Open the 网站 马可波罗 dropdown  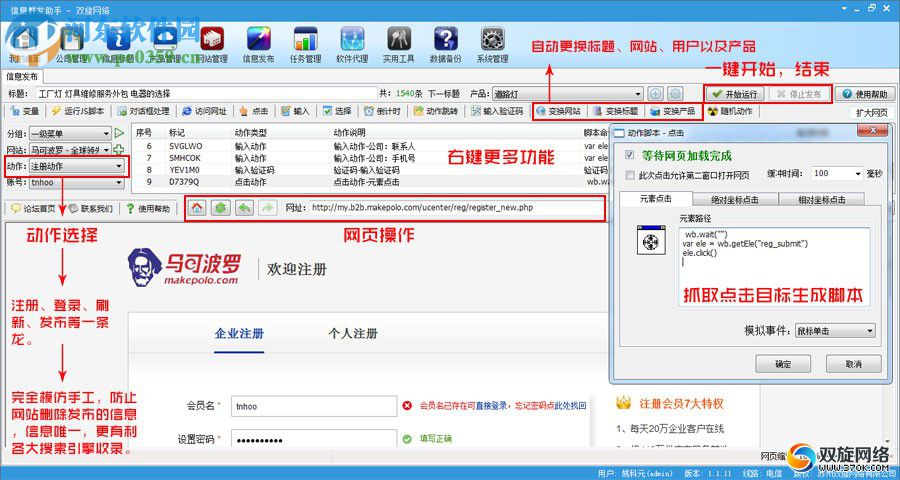coord(70,150)
